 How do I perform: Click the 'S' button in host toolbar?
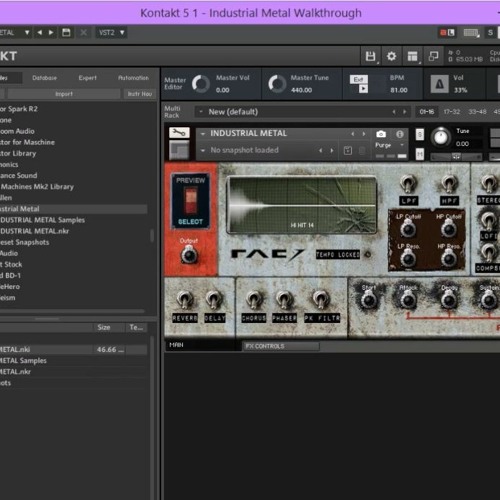click(490, 33)
